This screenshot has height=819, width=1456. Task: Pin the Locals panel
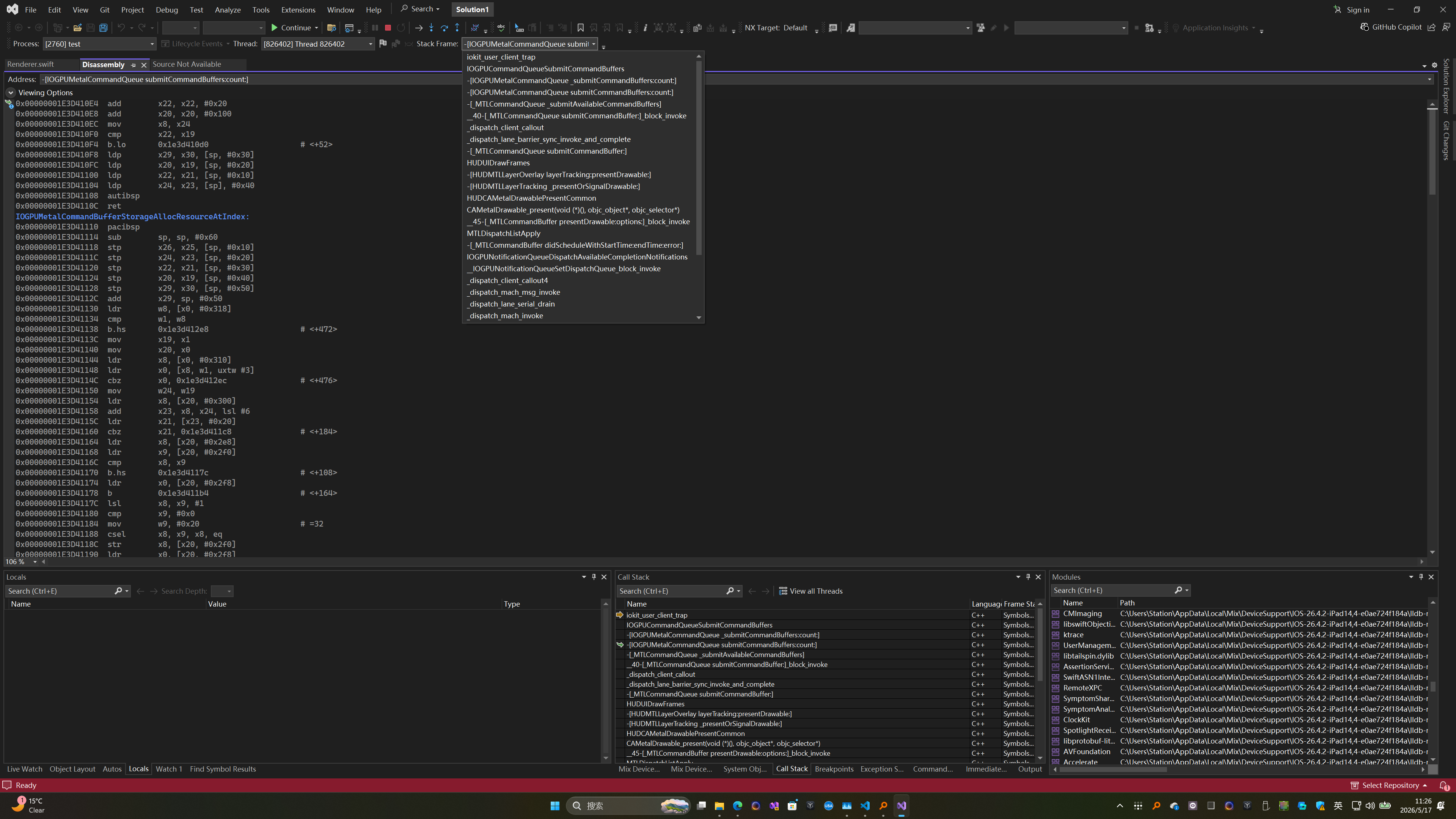coord(594,577)
